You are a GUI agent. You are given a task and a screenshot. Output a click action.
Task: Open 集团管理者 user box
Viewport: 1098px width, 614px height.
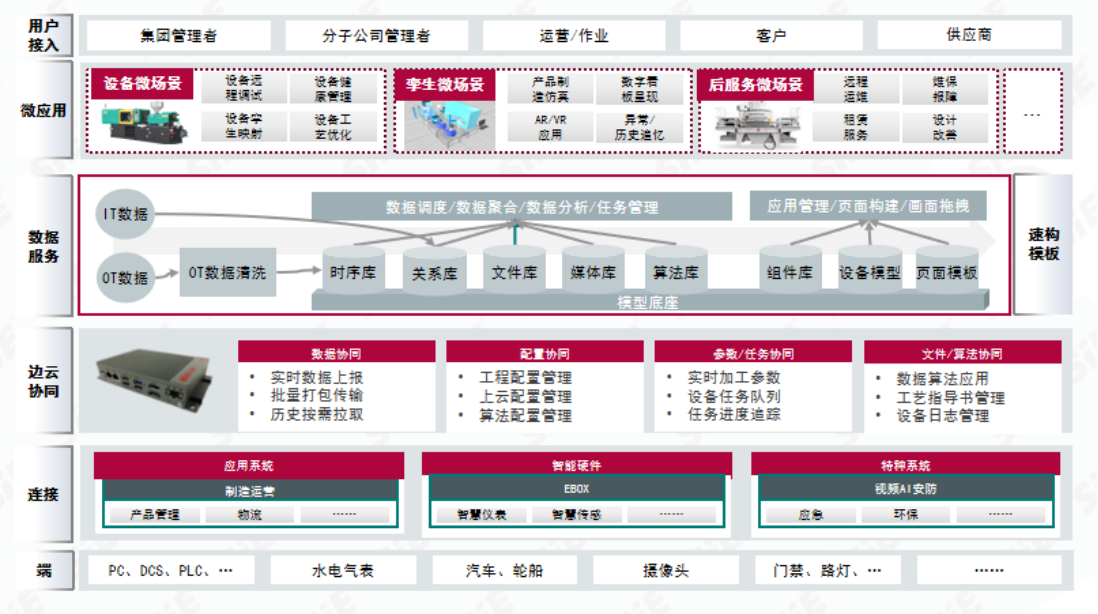pyautogui.click(x=179, y=35)
